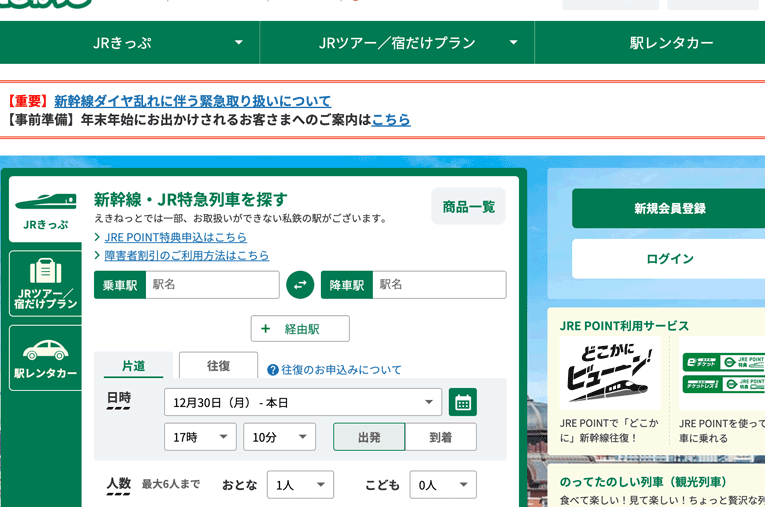Select the JRきっぷ shinkansen train icon
Viewport: 765px width, 507px height.
[45, 202]
